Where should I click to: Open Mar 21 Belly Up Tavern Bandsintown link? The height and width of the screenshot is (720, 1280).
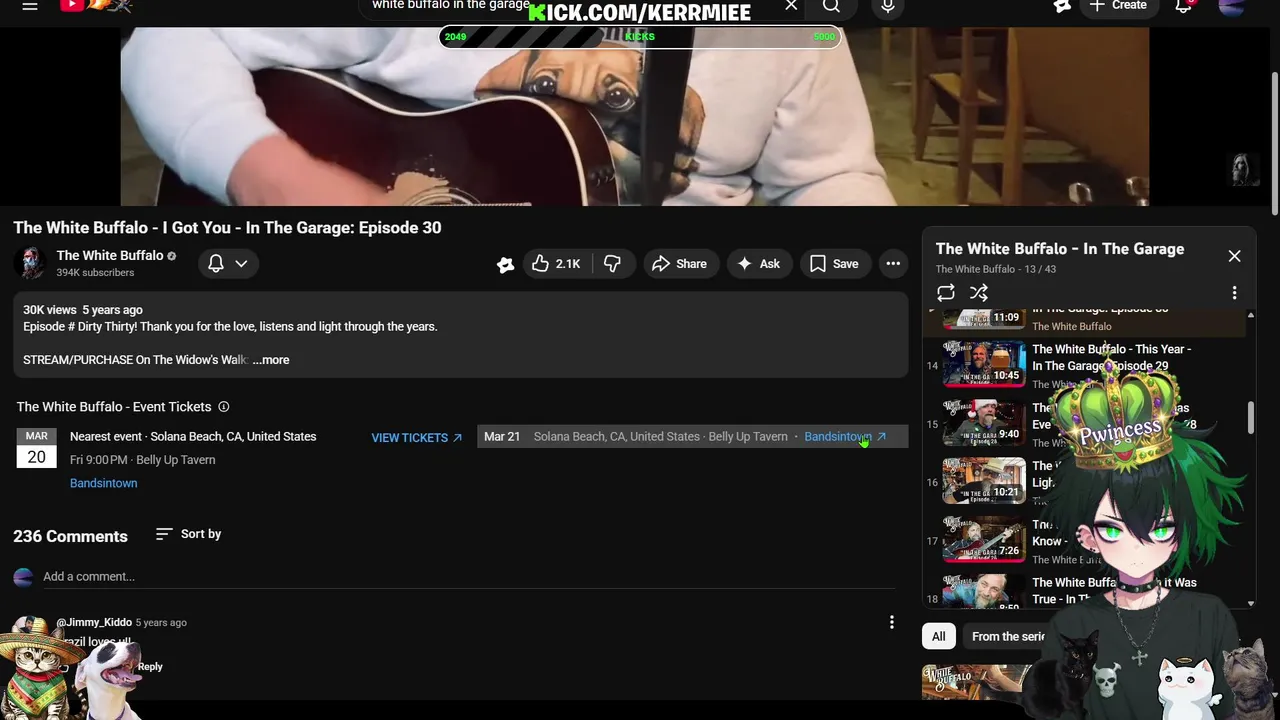pos(845,437)
